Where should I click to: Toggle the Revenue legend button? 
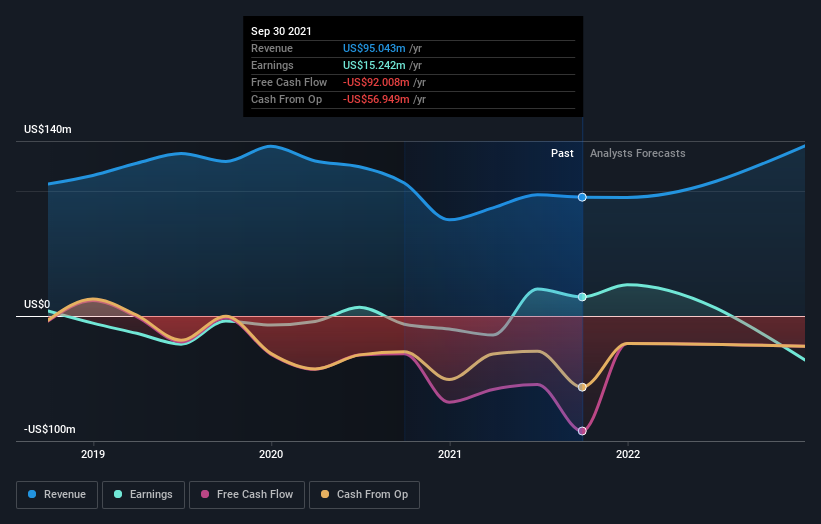[57, 495]
